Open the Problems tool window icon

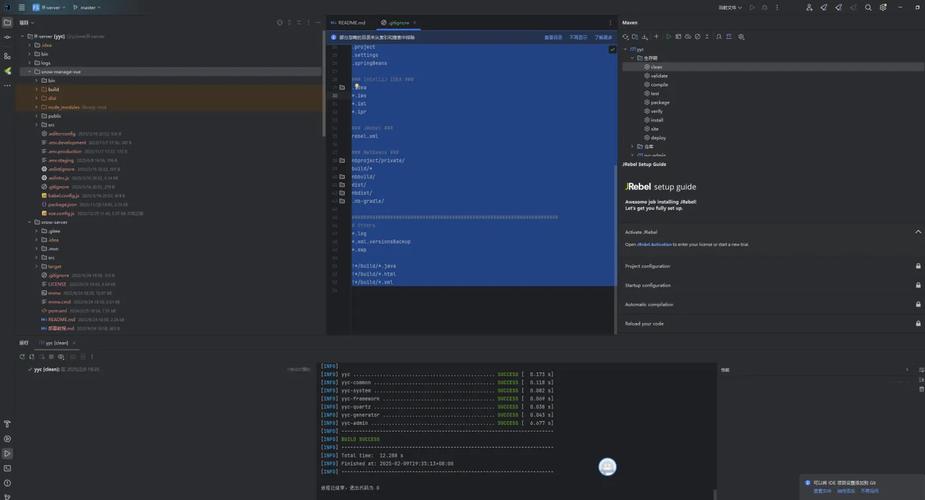click(7, 483)
